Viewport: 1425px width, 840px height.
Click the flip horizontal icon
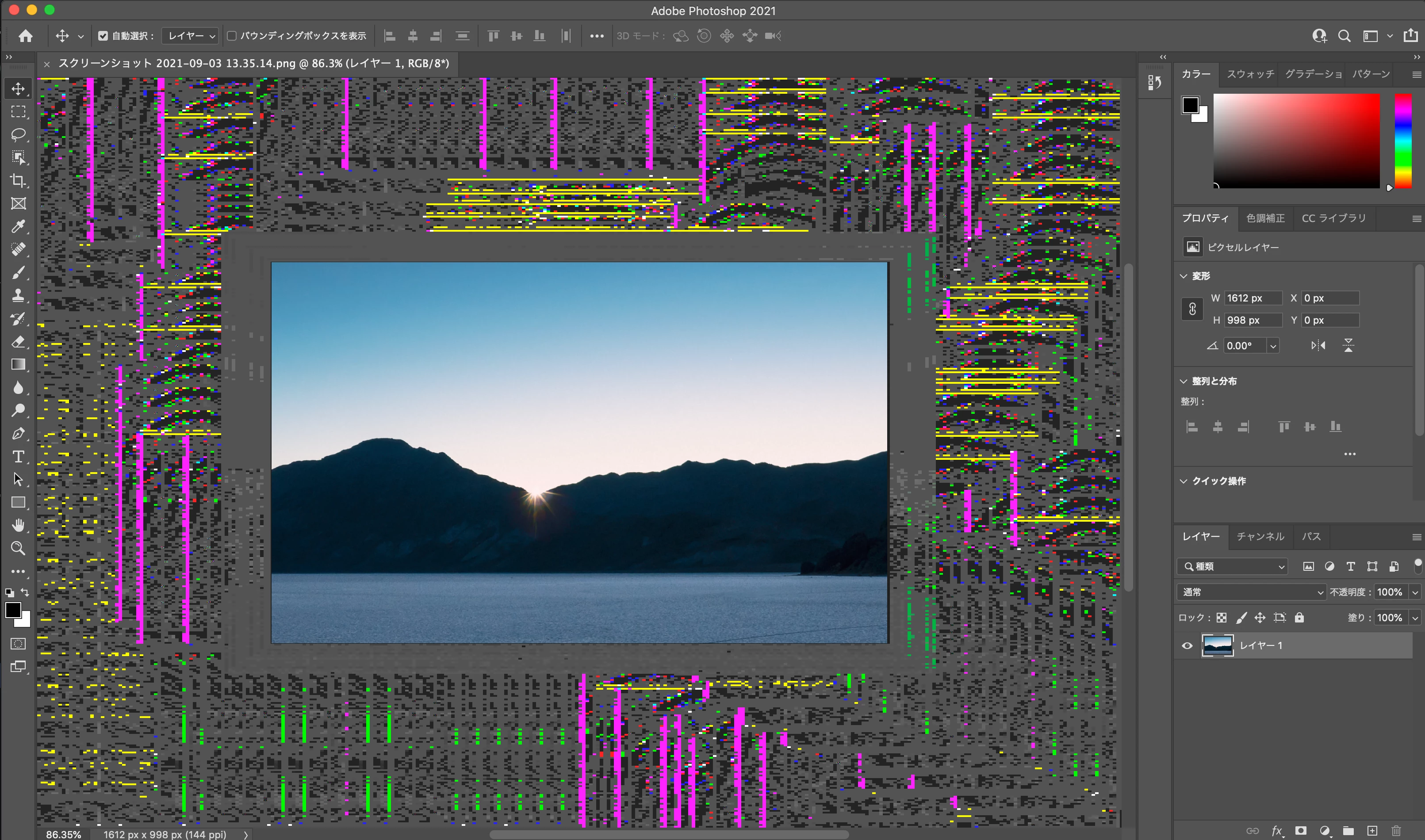pos(1318,345)
